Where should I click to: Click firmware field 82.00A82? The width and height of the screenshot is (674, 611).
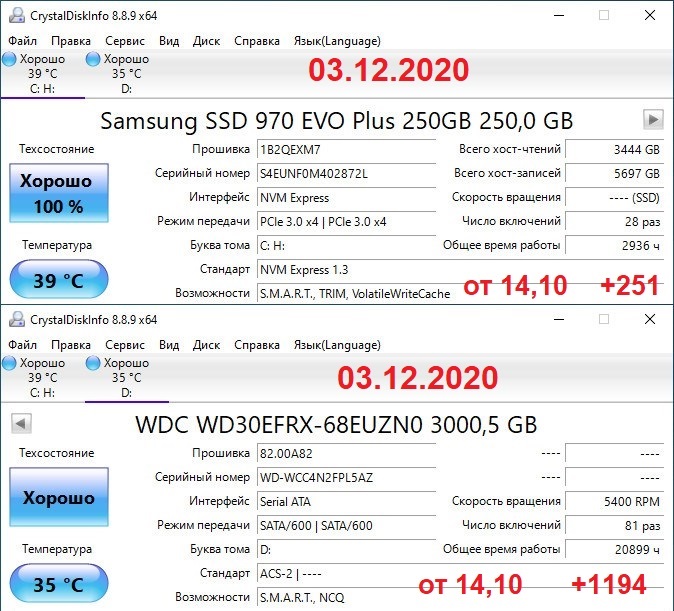346,454
